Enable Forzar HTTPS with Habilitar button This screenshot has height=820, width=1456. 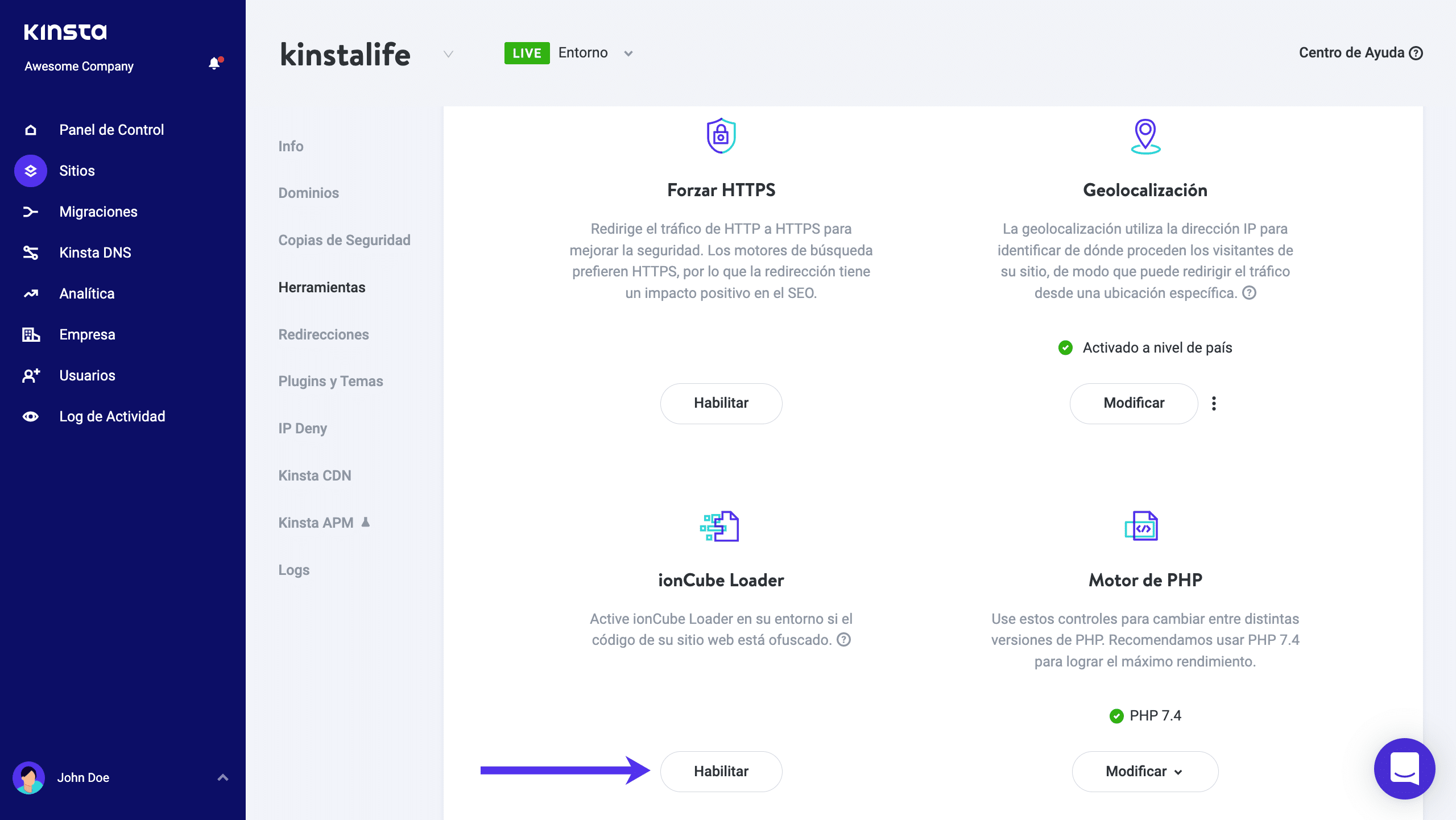721,403
